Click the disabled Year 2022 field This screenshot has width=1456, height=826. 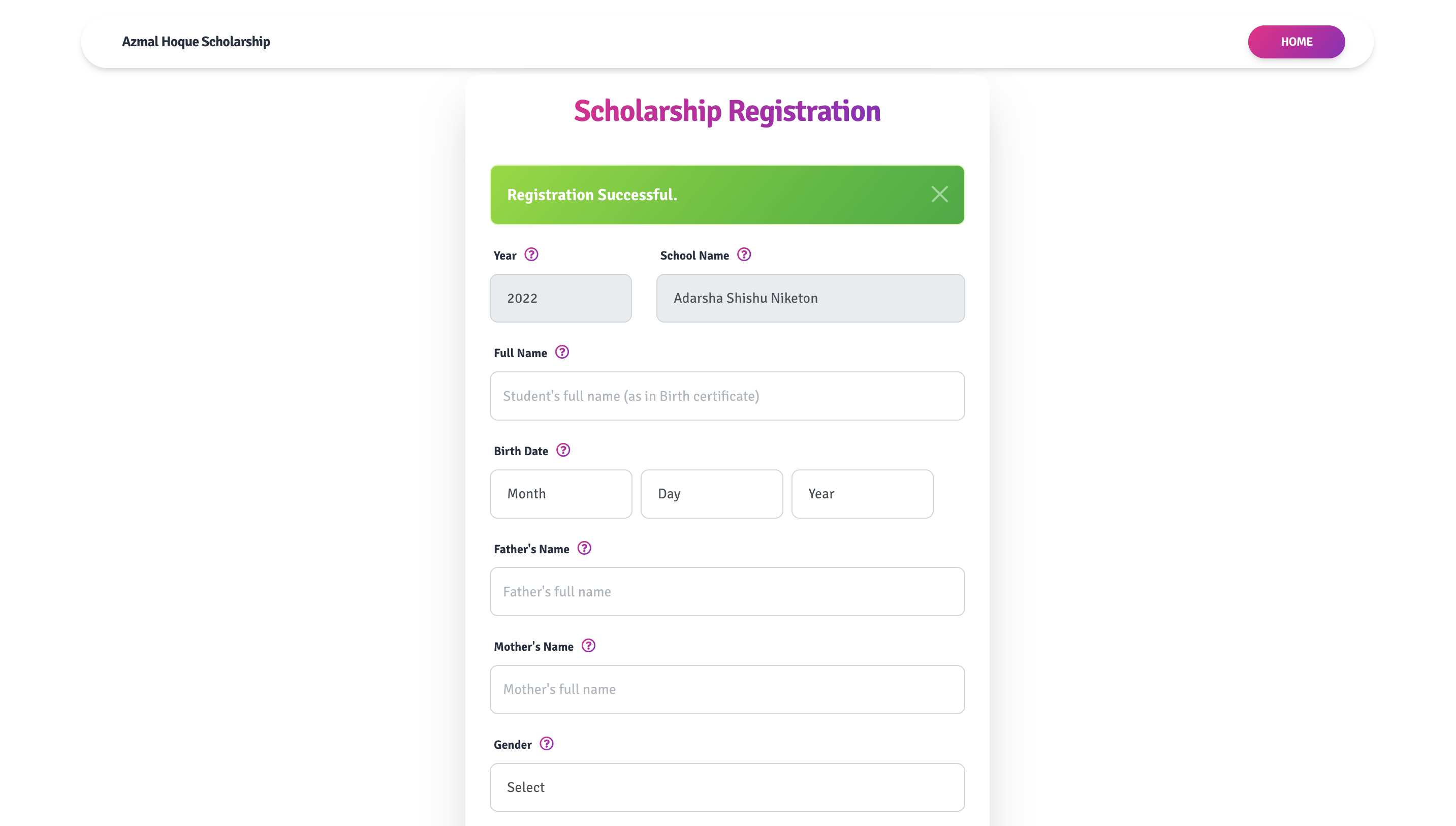(x=560, y=298)
